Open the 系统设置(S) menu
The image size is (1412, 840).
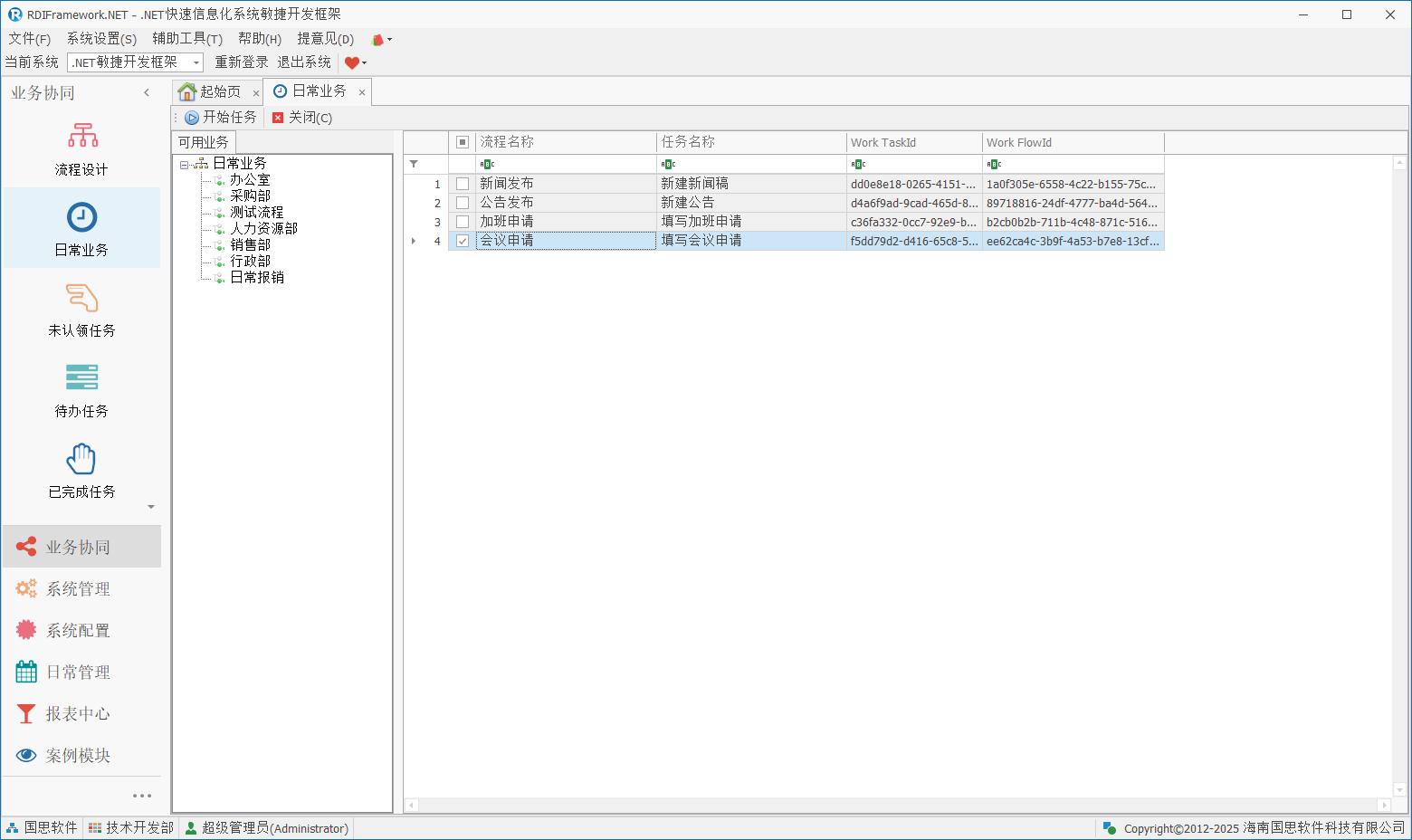point(101,39)
